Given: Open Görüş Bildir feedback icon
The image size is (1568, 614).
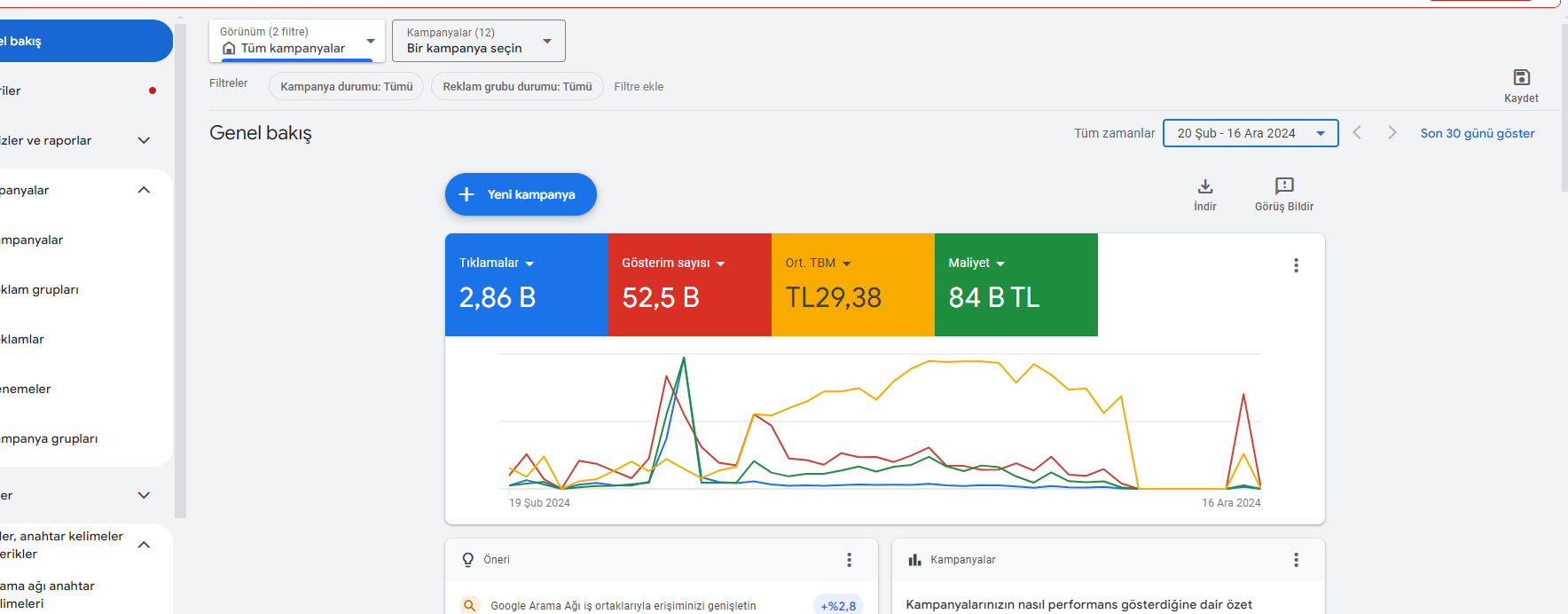Looking at the screenshot, I should (1284, 185).
